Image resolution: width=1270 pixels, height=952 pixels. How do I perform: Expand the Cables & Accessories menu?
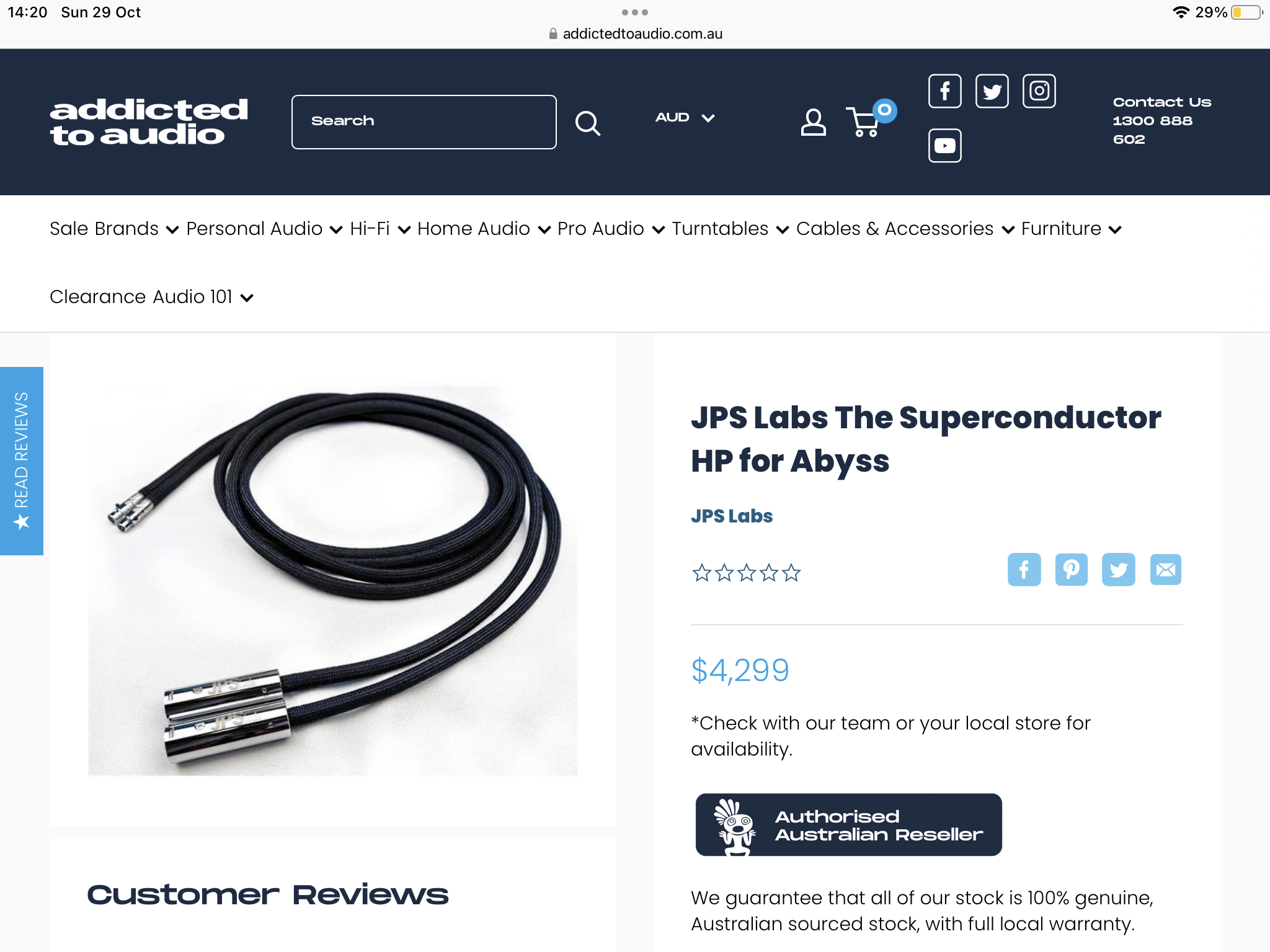pyautogui.click(x=905, y=229)
